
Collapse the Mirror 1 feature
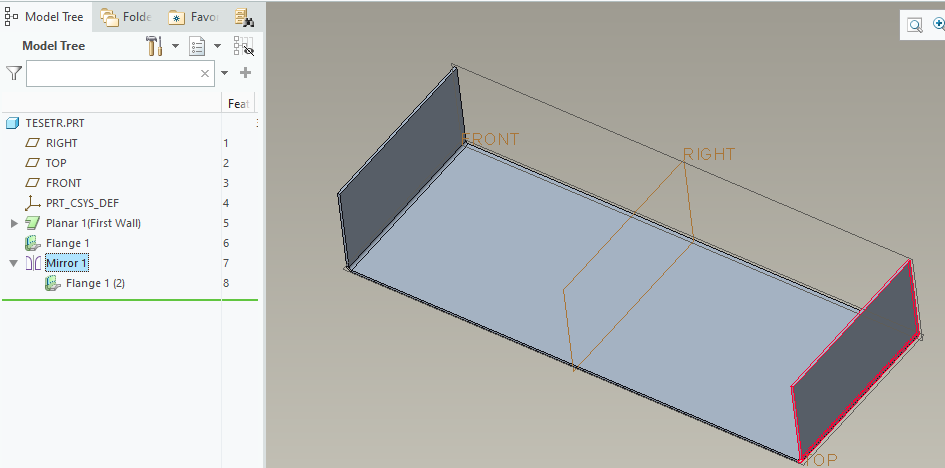point(13,263)
